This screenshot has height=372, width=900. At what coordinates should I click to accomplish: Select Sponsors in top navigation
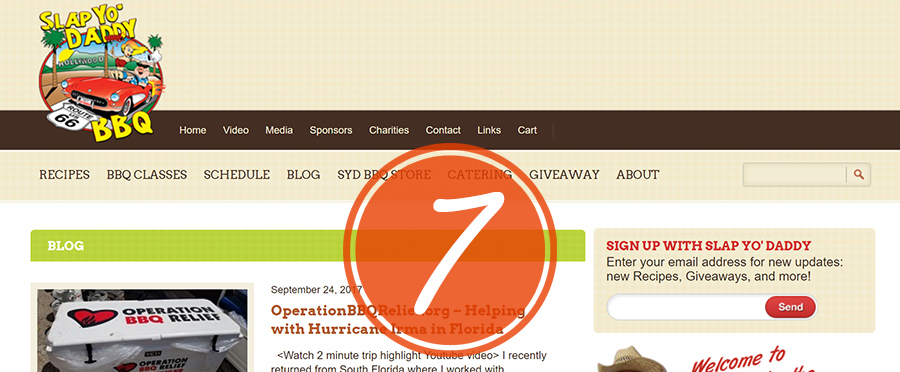[x=331, y=130]
